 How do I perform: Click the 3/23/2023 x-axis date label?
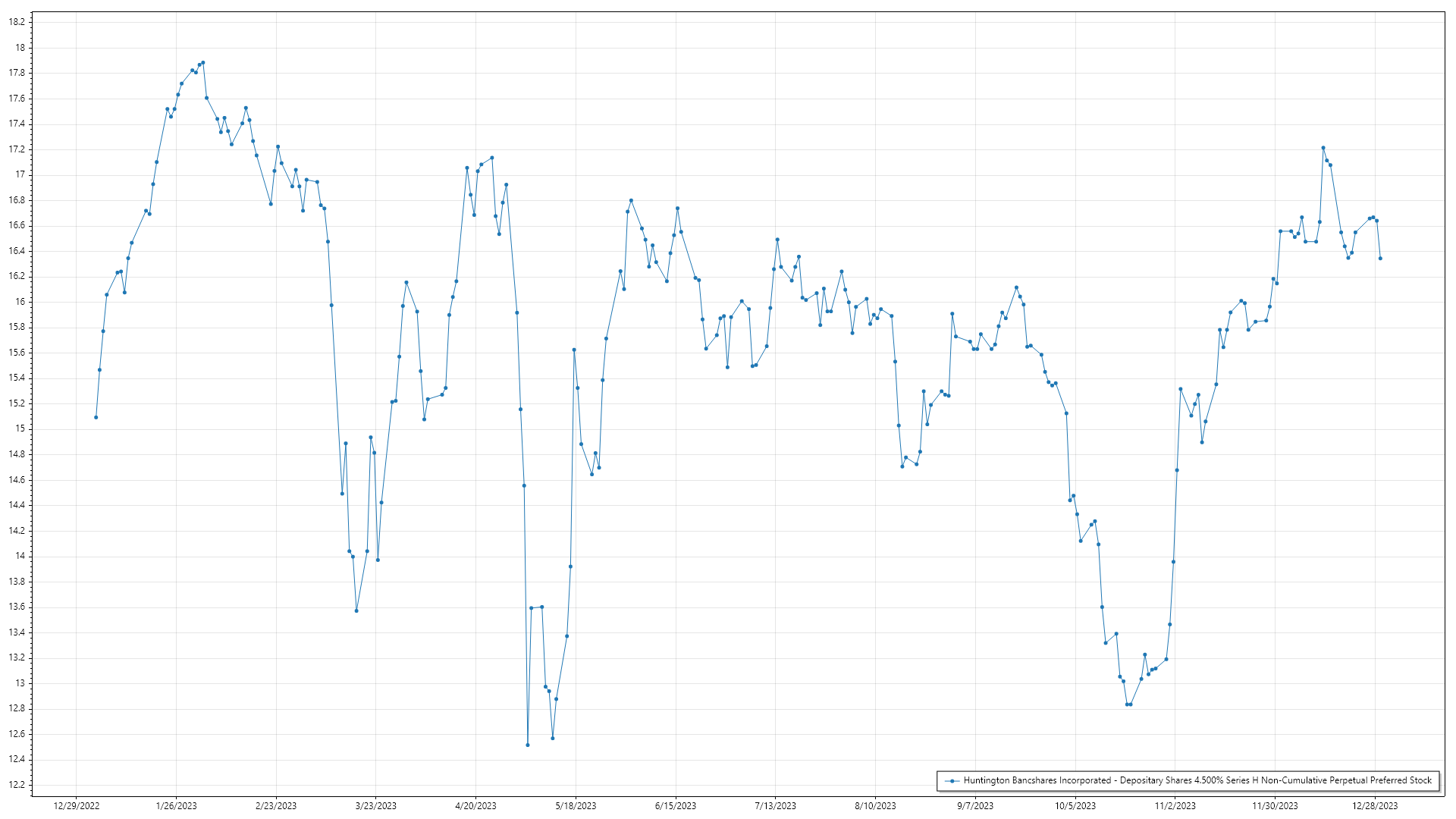pos(376,806)
